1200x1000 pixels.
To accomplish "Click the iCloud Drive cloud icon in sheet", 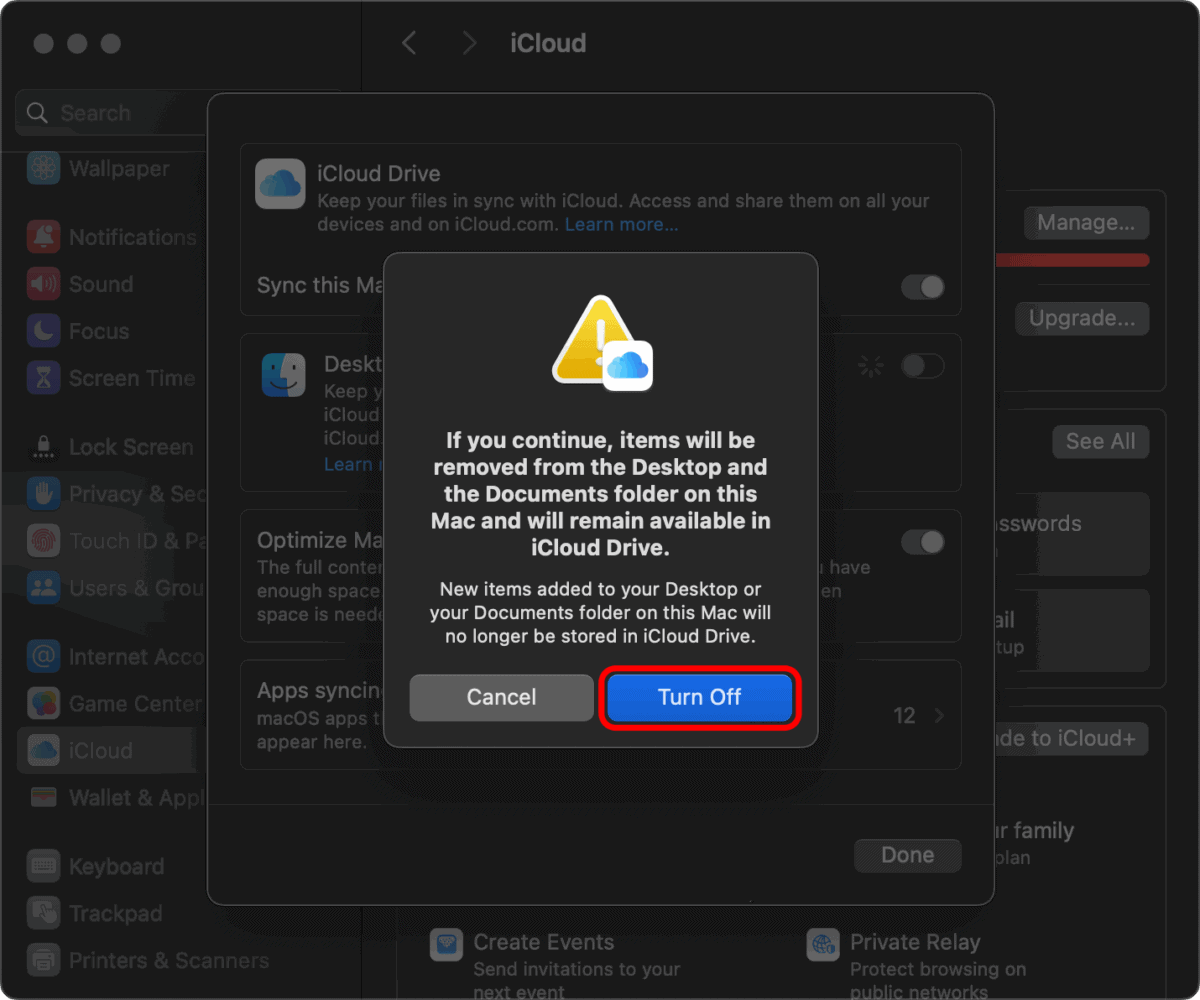I will (x=280, y=184).
